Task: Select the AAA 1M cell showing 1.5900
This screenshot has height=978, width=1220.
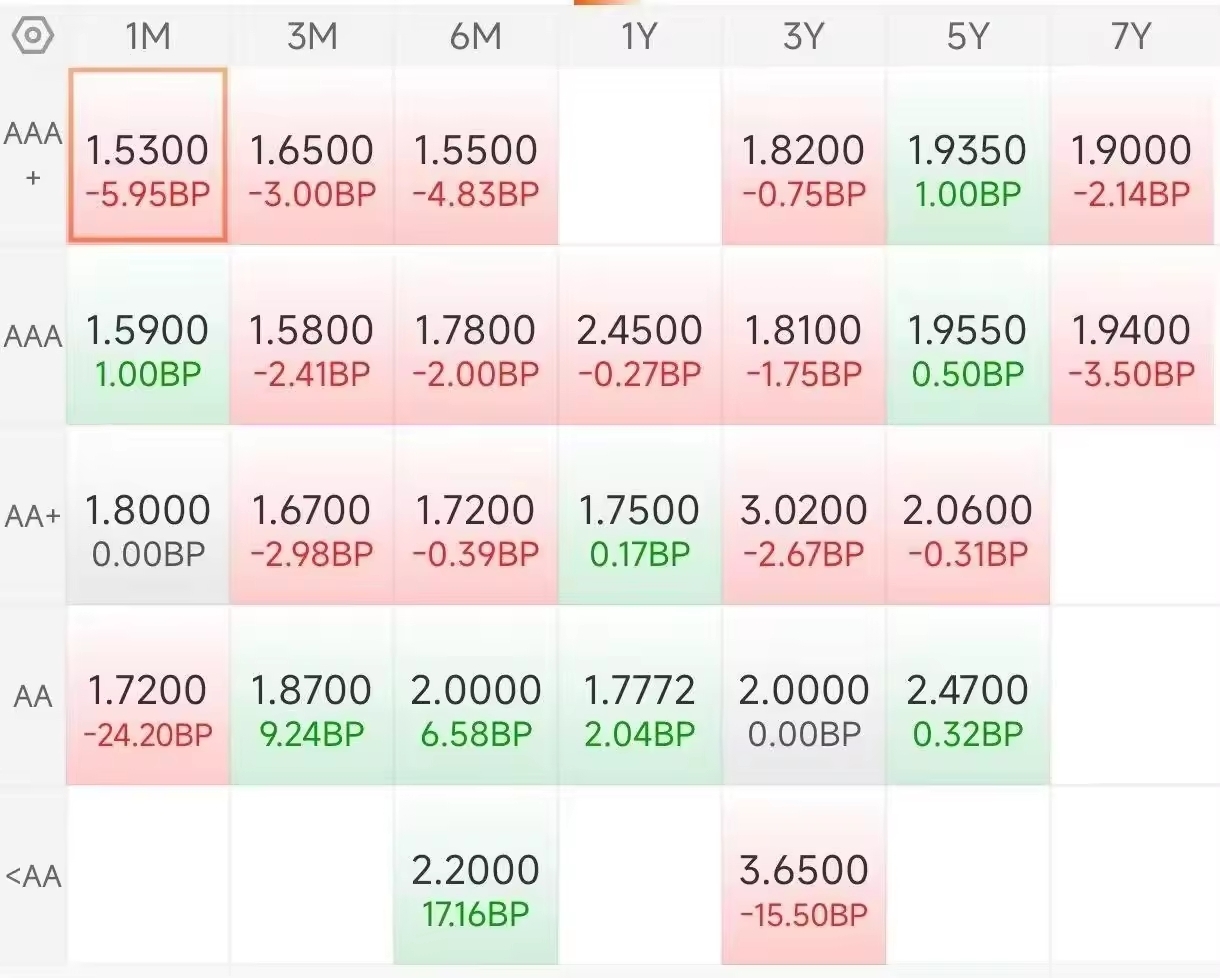Action: pyautogui.click(x=147, y=336)
